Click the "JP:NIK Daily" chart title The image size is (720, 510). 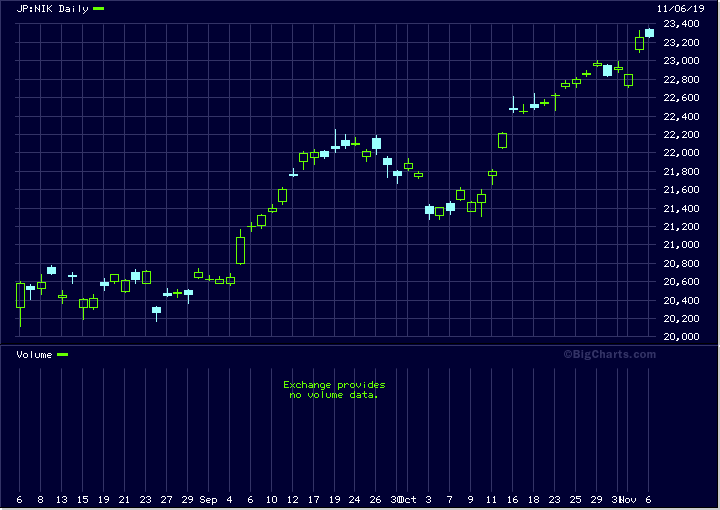(x=52, y=9)
